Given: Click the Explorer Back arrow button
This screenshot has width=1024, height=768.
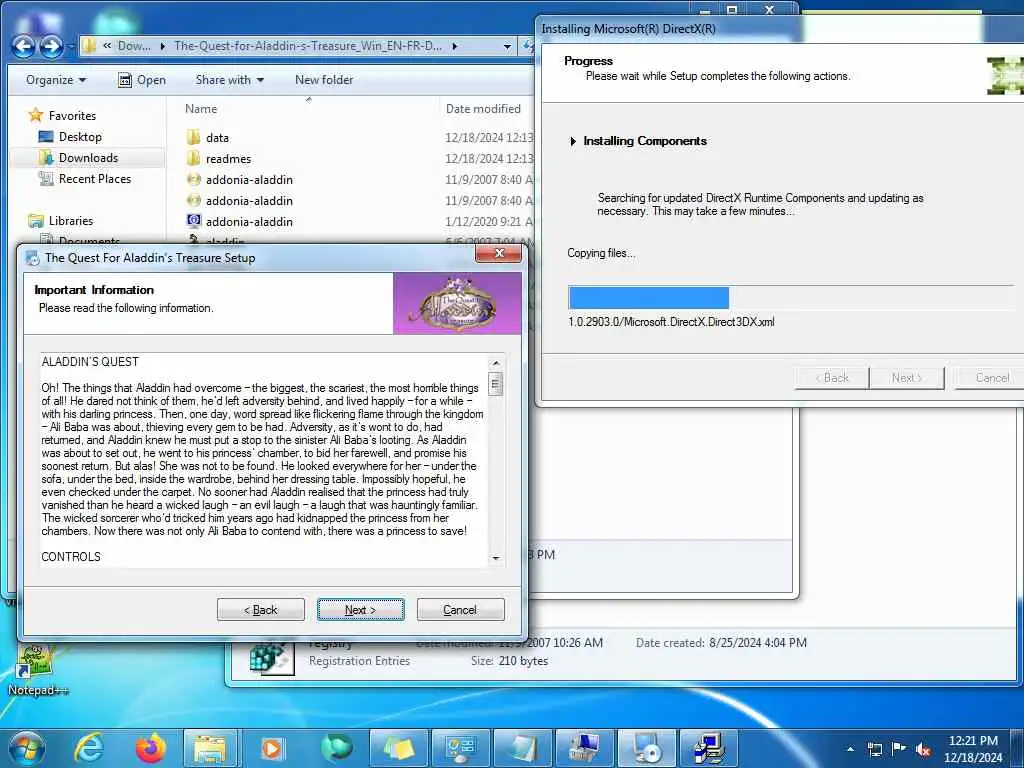Looking at the screenshot, I should pos(24,46).
